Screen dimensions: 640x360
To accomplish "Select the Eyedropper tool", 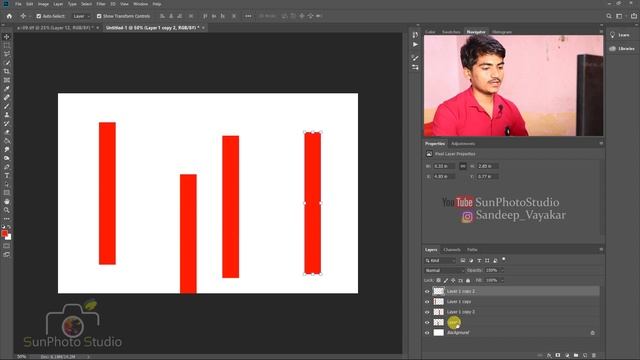I will pyautogui.click(x=7, y=89).
